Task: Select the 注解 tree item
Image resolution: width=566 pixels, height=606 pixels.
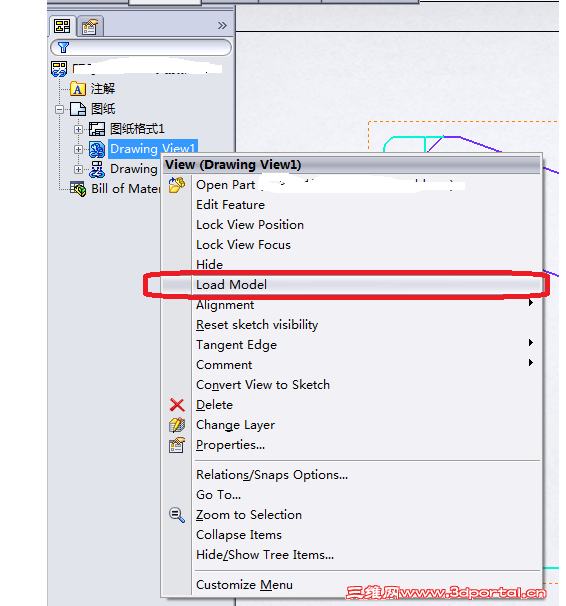Action: point(103,89)
